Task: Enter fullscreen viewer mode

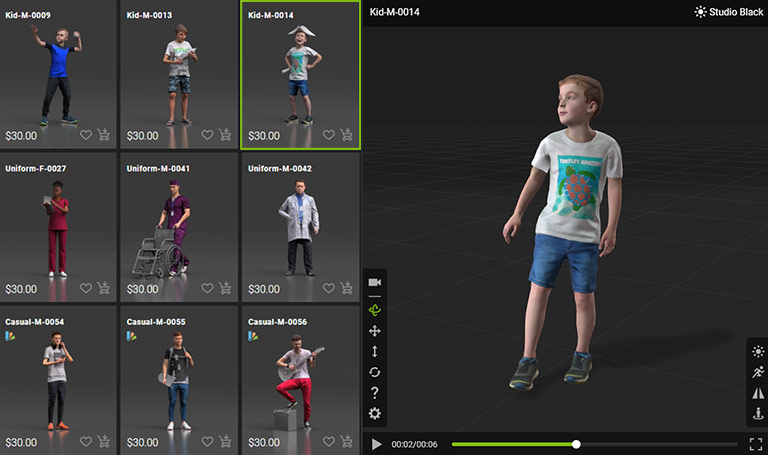Action: [756, 444]
